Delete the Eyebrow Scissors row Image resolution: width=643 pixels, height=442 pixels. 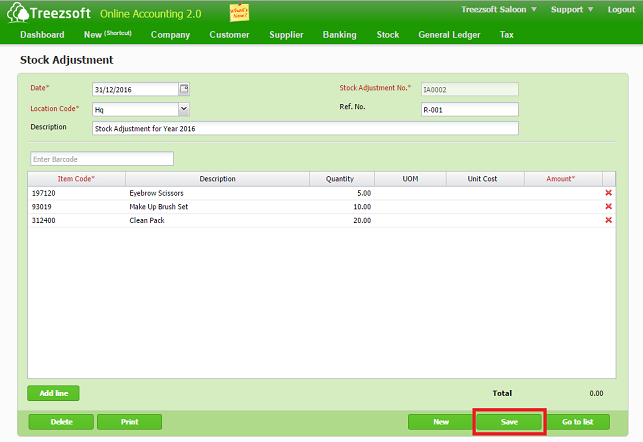click(x=608, y=193)
